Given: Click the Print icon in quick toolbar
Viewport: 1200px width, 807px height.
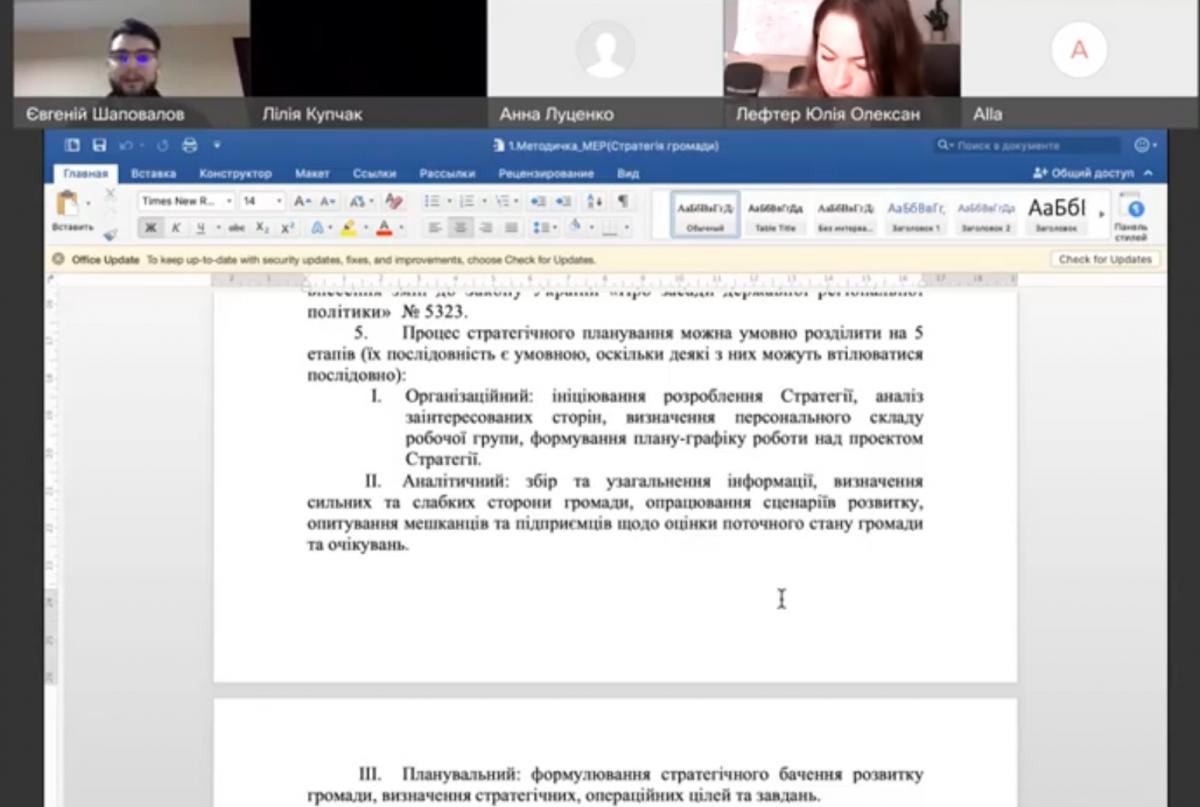Looking at the screenshot, I should [x=190, y=146].
